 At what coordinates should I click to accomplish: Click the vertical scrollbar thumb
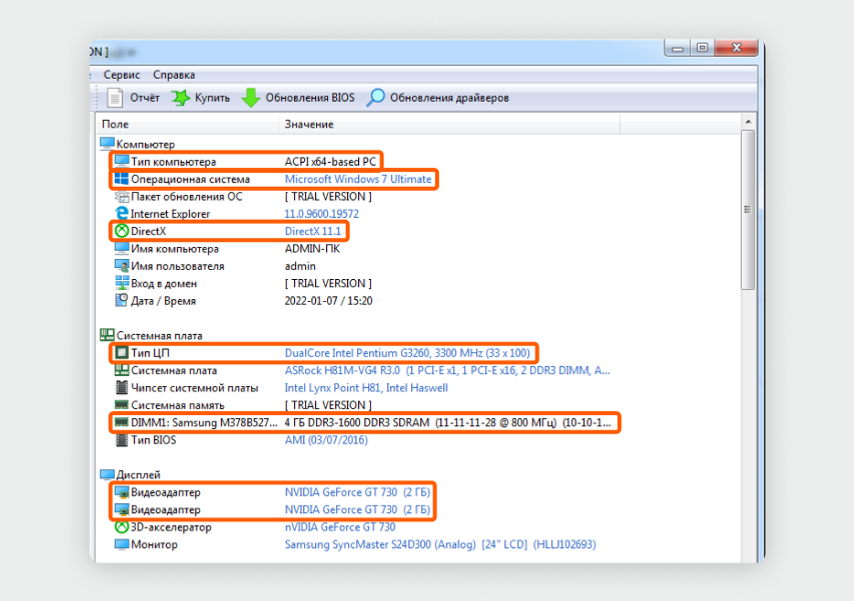(748, 210)
